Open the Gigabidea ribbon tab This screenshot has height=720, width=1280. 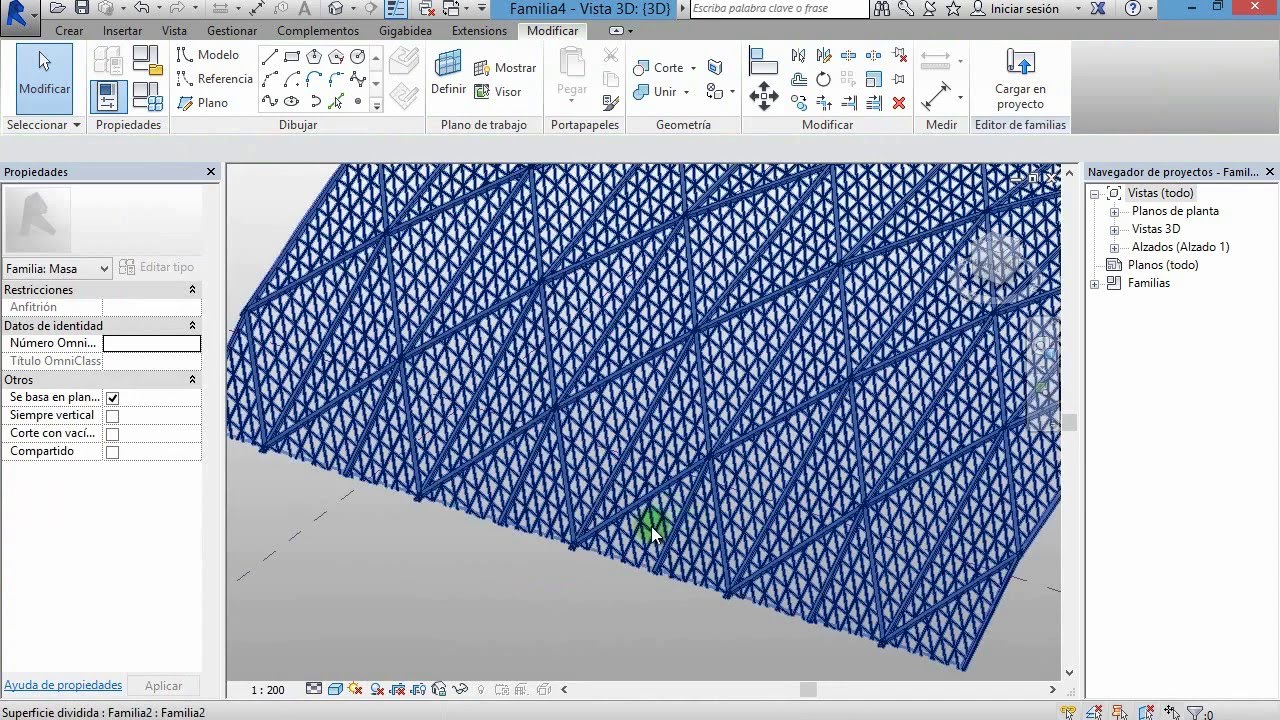coord(405,31)
